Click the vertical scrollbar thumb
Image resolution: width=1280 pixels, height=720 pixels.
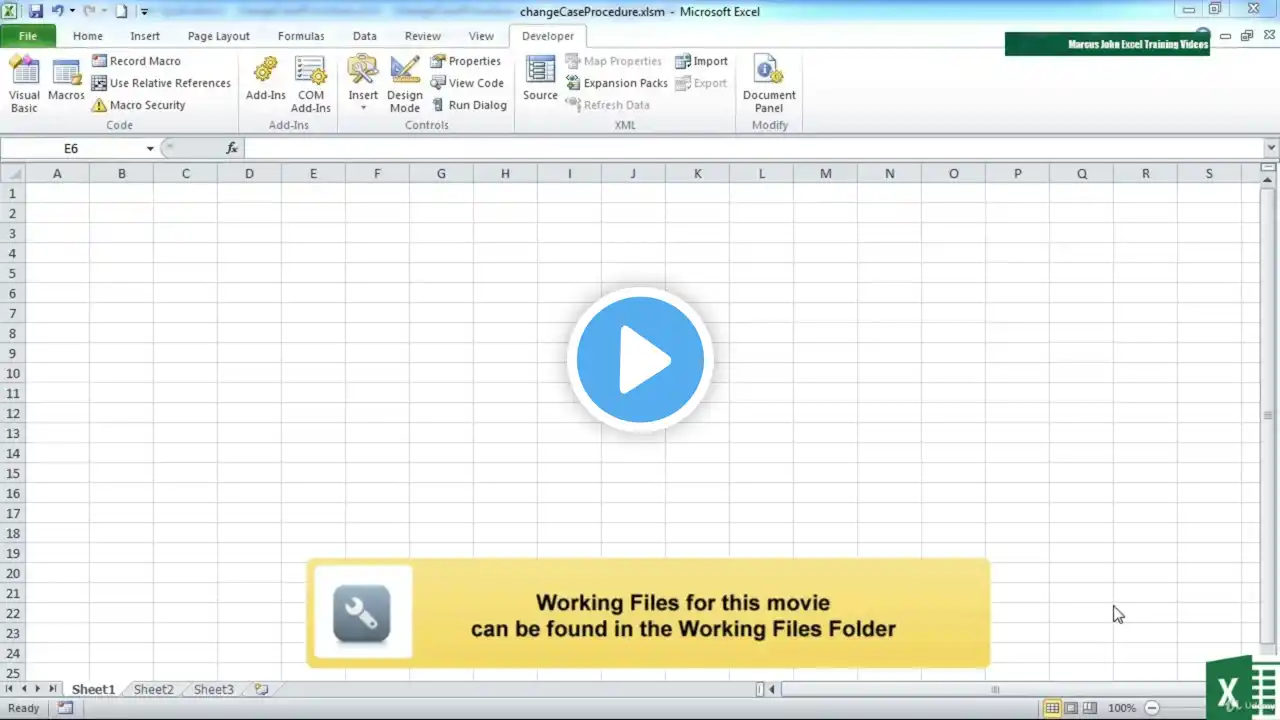[x=1269, y=414]
